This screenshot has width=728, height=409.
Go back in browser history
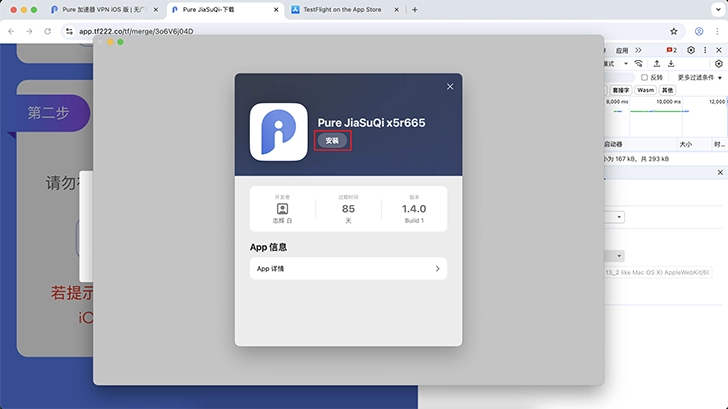pyautogui.click(x=11, y=31)
